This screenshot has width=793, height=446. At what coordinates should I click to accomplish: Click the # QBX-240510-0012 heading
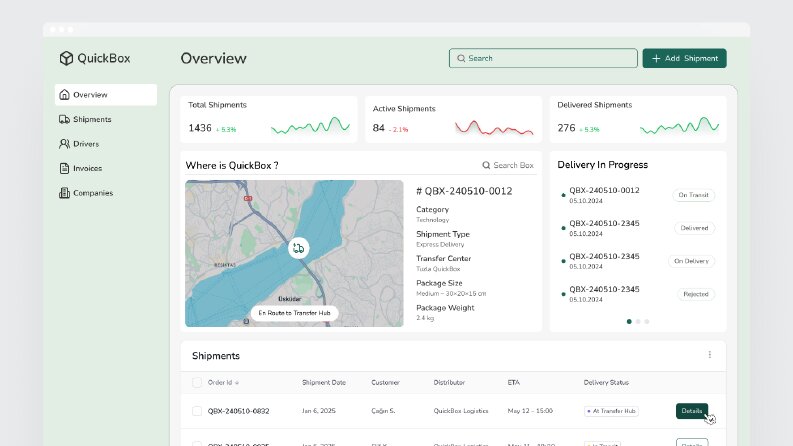point(464,191)
